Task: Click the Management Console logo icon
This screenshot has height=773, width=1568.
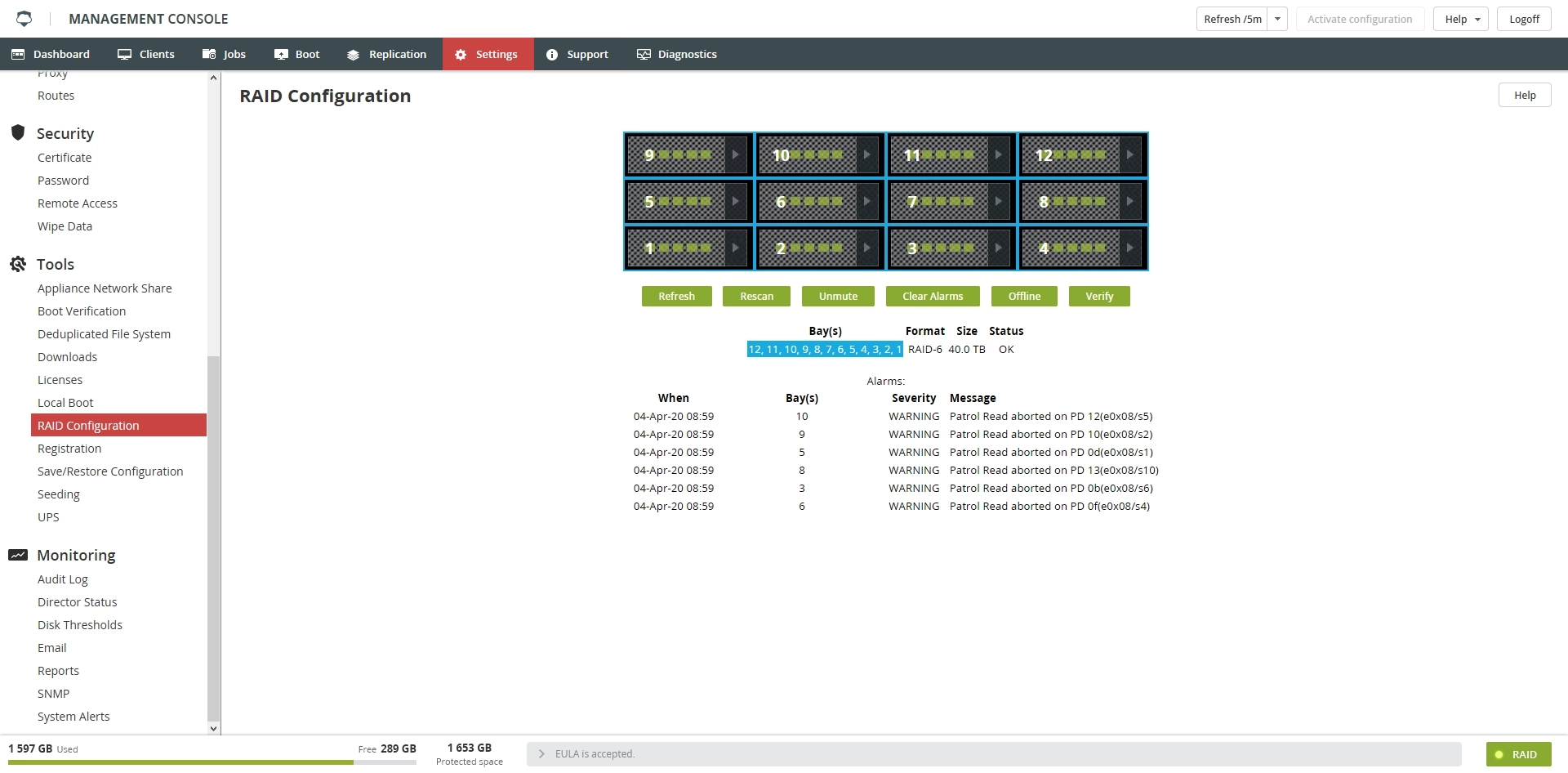Action: (24, 18)
